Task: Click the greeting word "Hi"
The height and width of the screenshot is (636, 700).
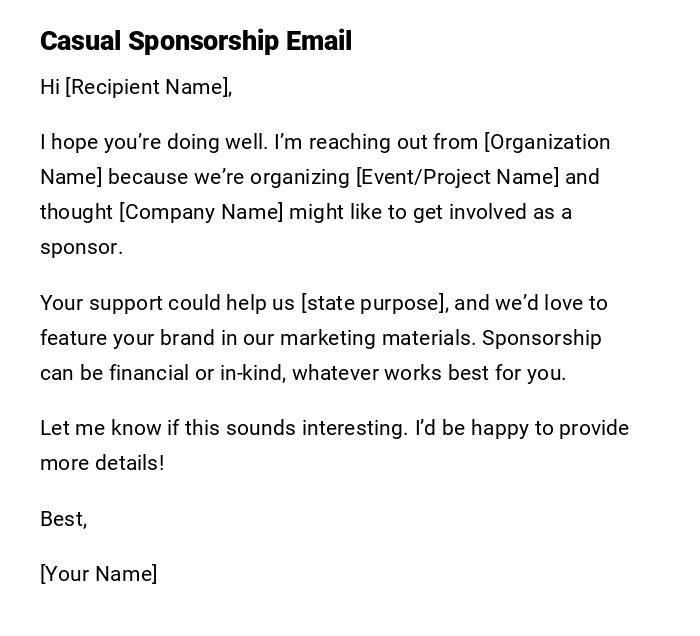Action: click(x=50, y=87)
